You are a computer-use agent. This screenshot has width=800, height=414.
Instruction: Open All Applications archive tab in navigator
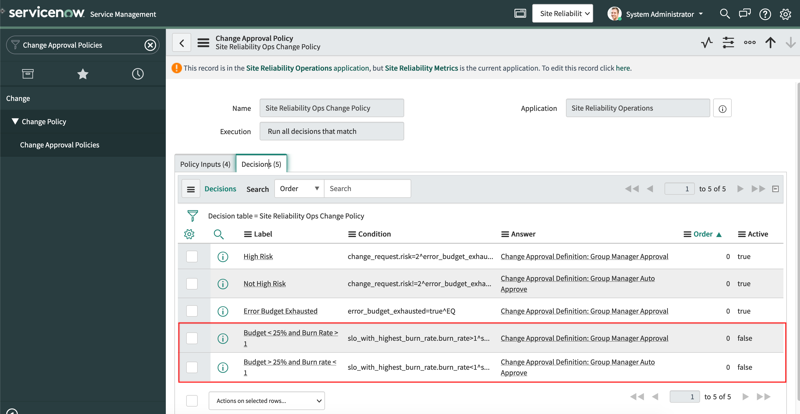coord(28,74)
